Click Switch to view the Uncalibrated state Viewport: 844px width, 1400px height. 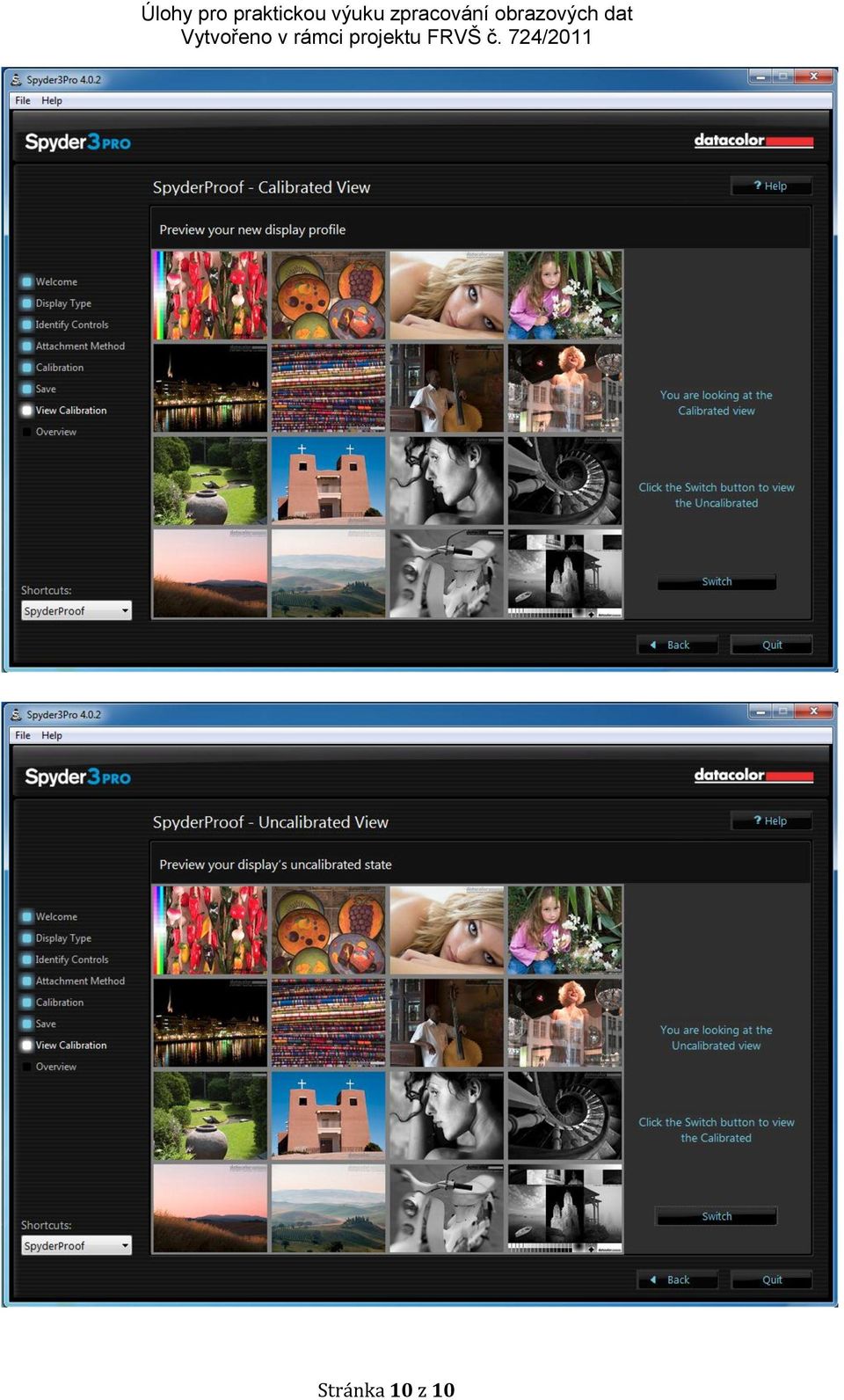point(717,581)
